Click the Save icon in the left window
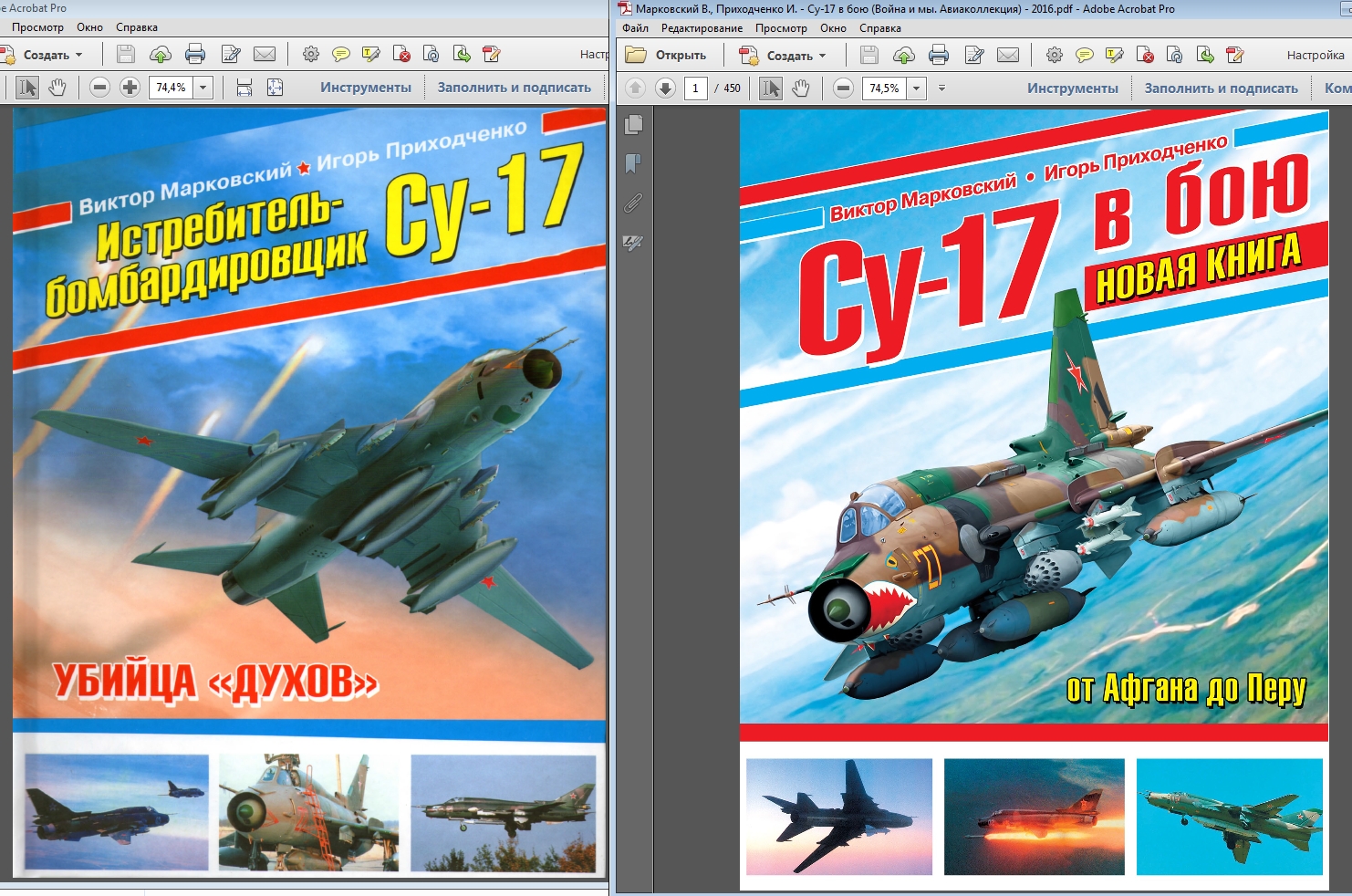This screenshot has height=896, width=1352. pos(126,54)
